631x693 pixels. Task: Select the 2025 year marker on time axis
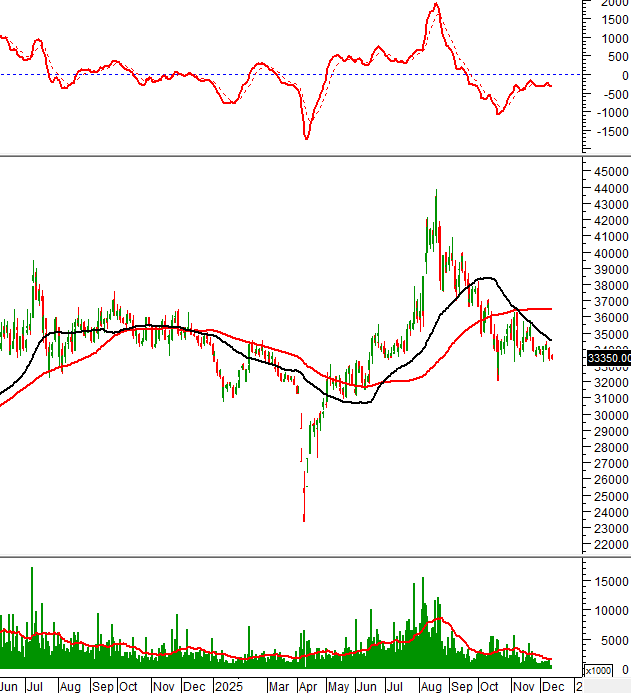click(x=229, y=687)
